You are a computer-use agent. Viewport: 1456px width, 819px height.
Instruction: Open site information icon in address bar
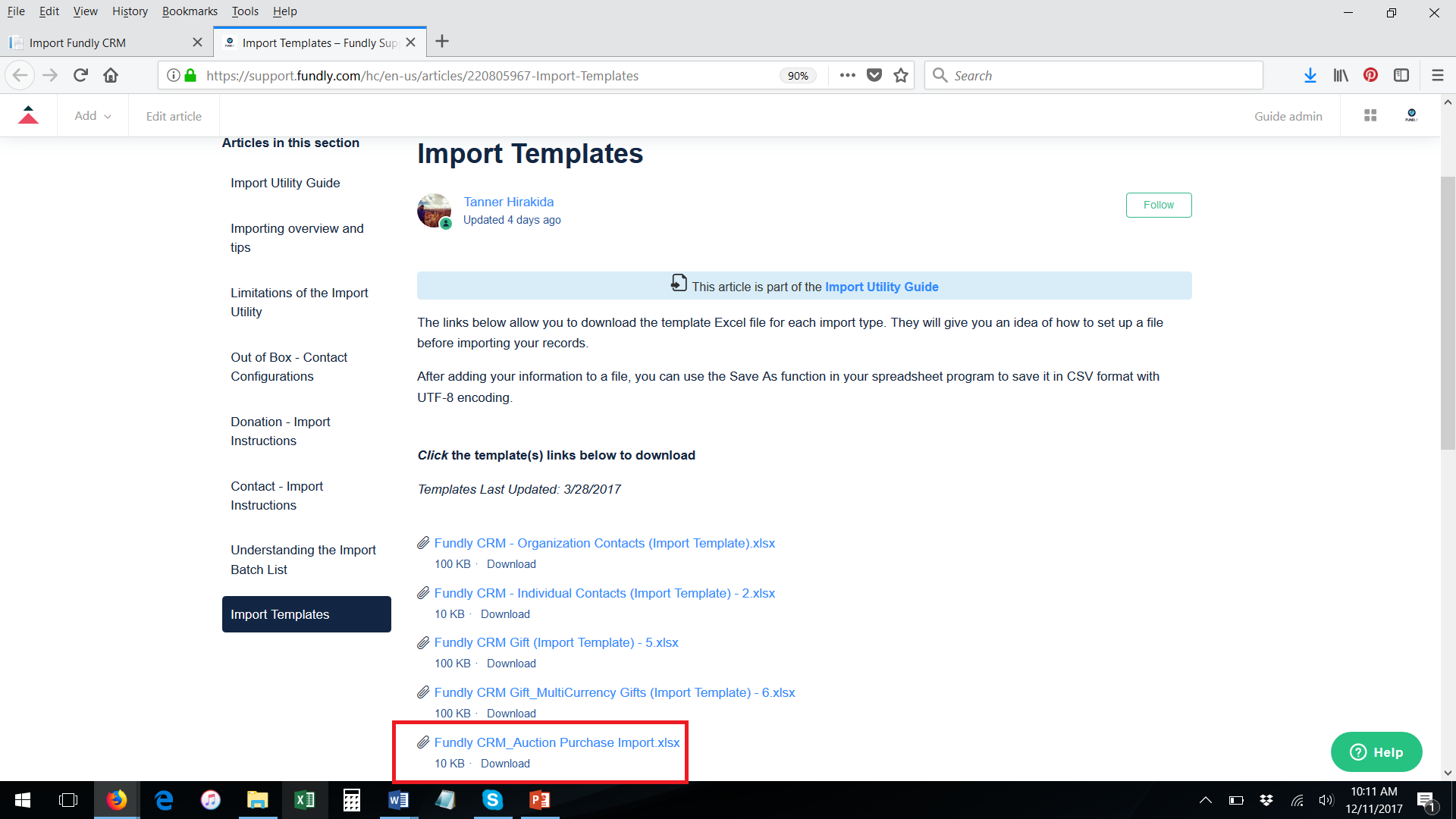[173, 75]
